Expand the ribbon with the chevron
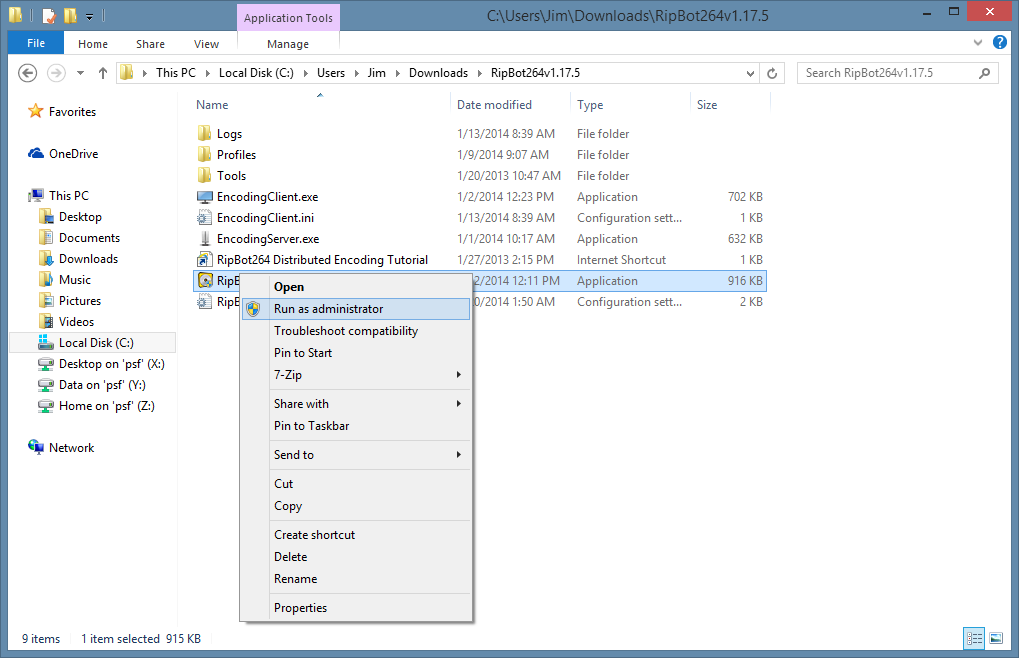The height and width of the screenshot is (658, 1019). click(978, 43)
